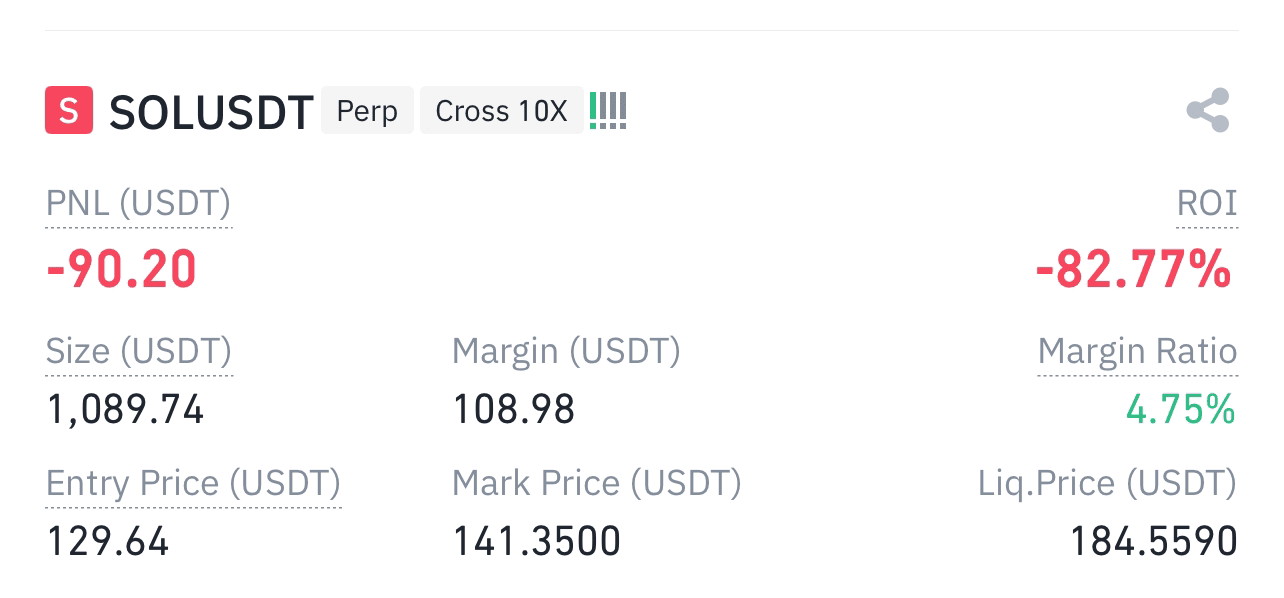
Task: Tap the Margin (USDT) label
Action: coord(566,352)
